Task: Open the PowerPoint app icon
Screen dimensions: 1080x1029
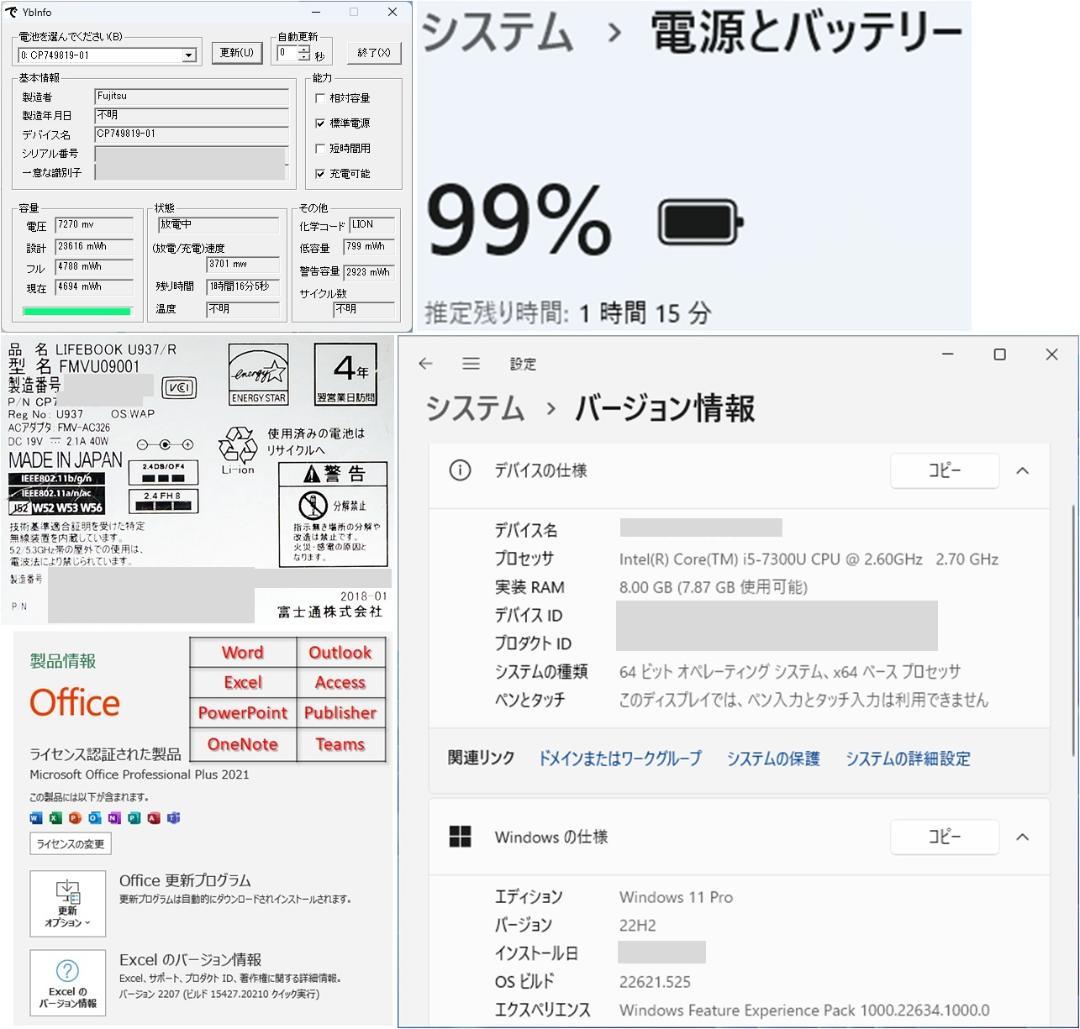Action: (x=242, y=713)
